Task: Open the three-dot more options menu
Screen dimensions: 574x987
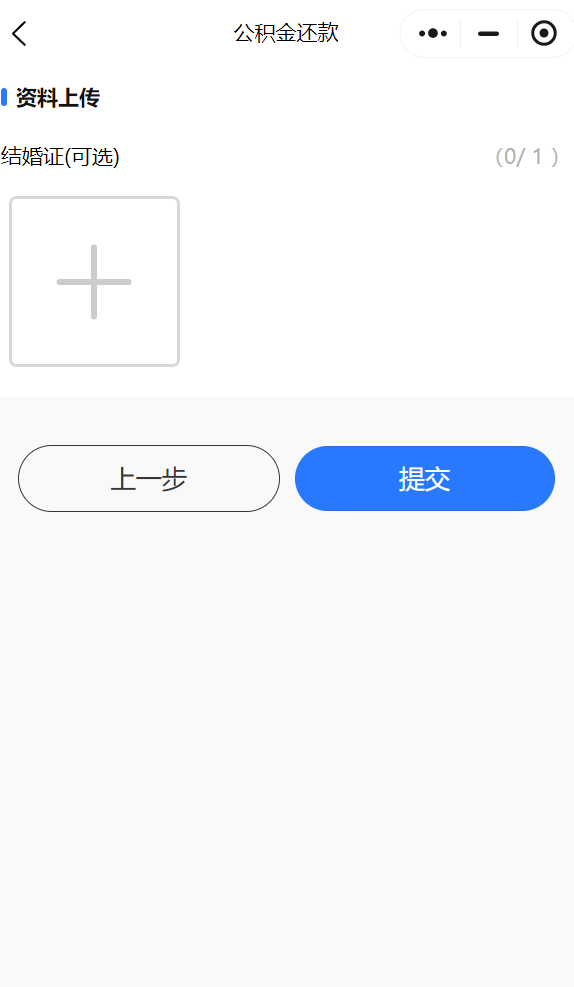Action: point(433,33)
